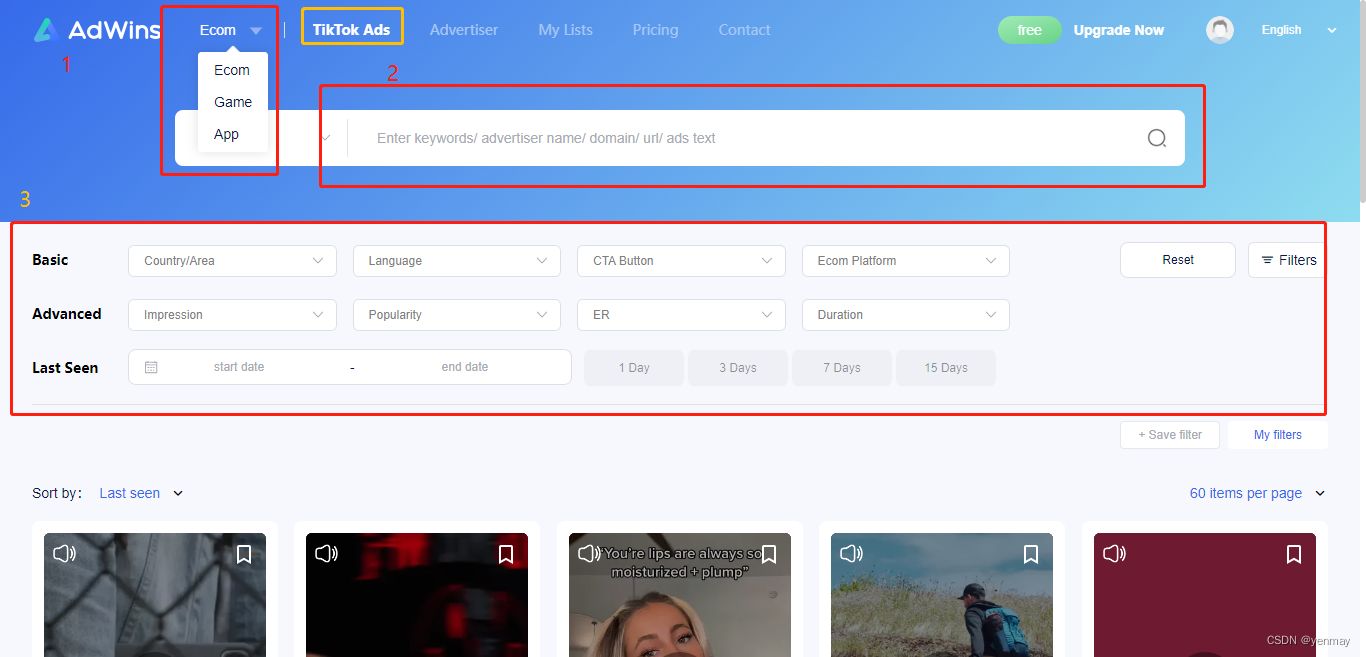Select the 3 Days quick filter
Viewport: 1366px width, 657px height.
(738, 368)
